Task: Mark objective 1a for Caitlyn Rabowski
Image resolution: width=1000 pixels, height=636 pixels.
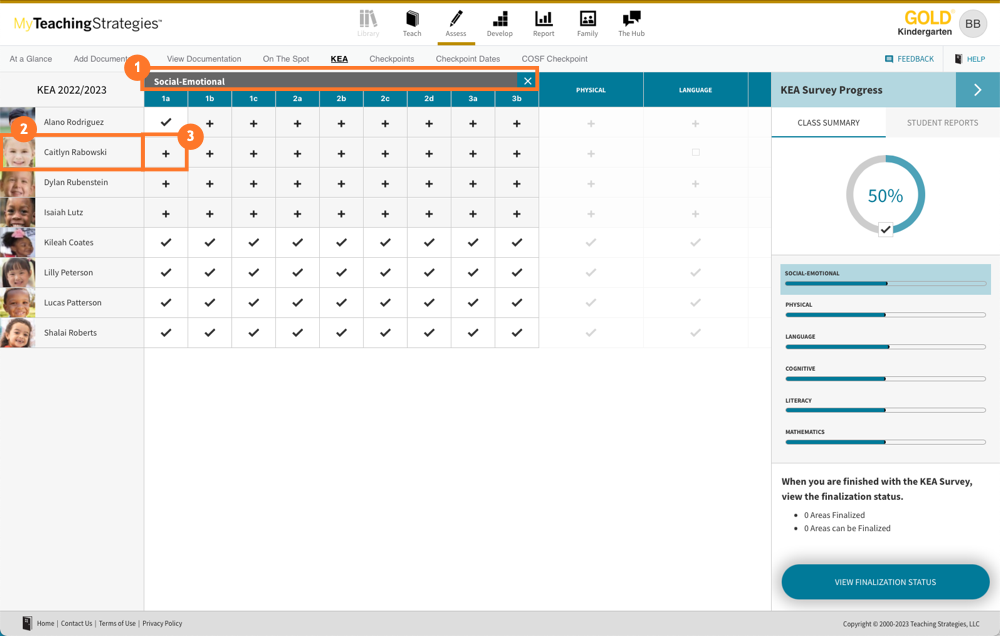Action: [x=166, y=153]
